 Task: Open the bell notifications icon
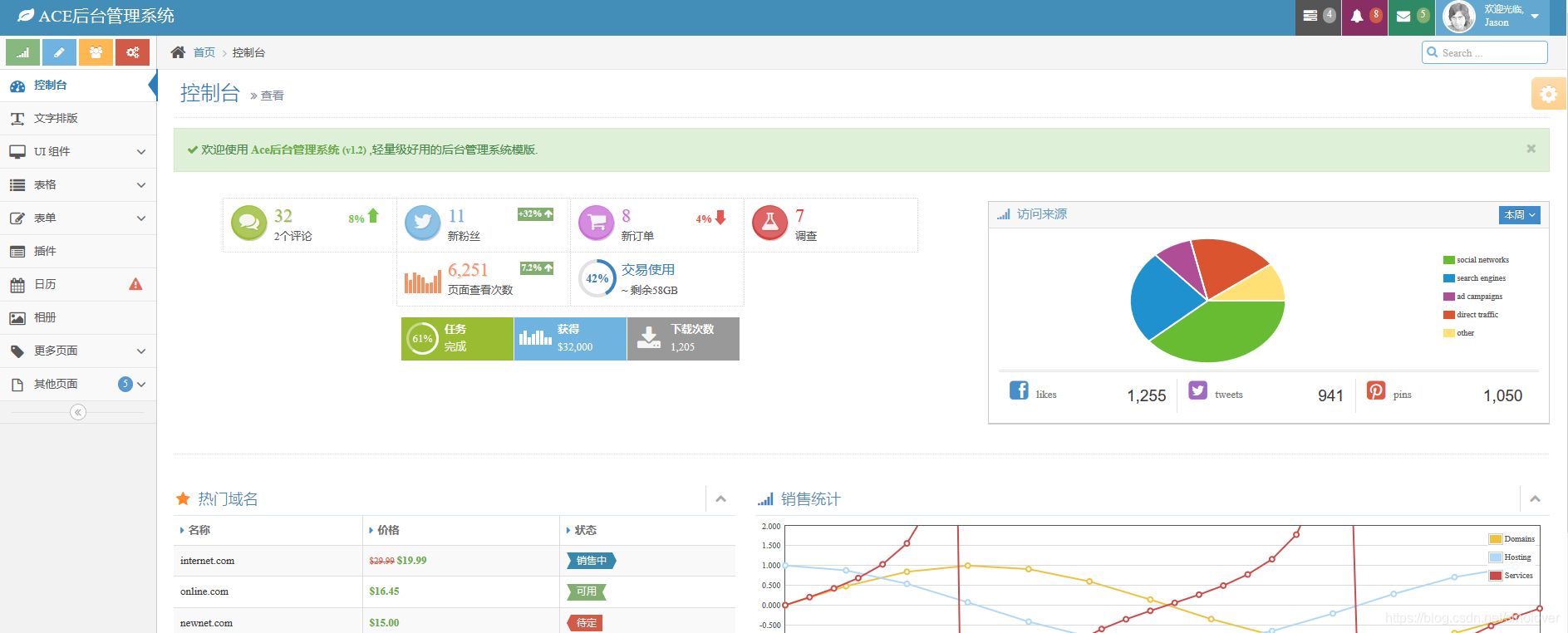(x=1357, y=16)
